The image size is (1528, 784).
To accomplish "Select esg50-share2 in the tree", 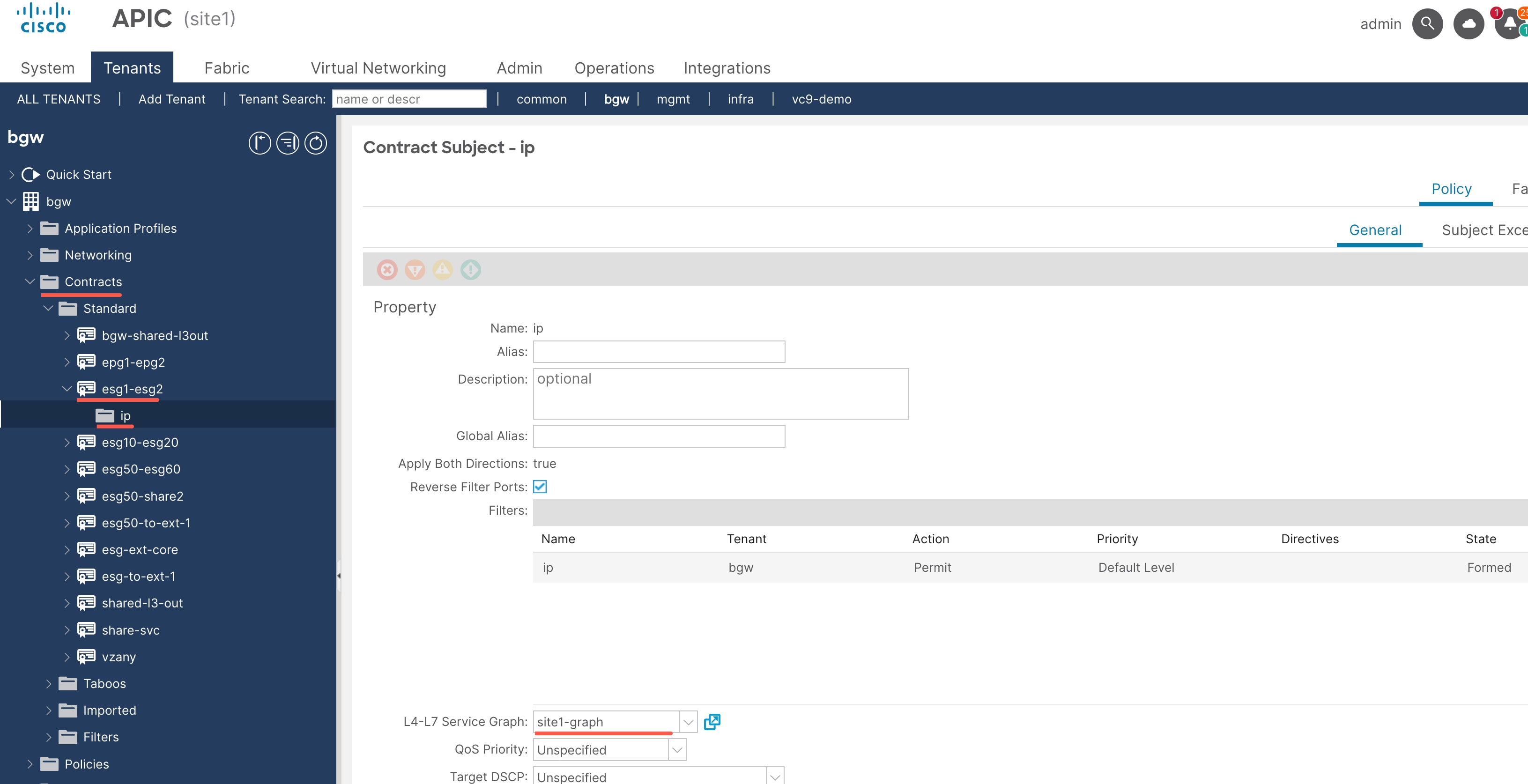I will pyautogui.click(x=142, y=496).
